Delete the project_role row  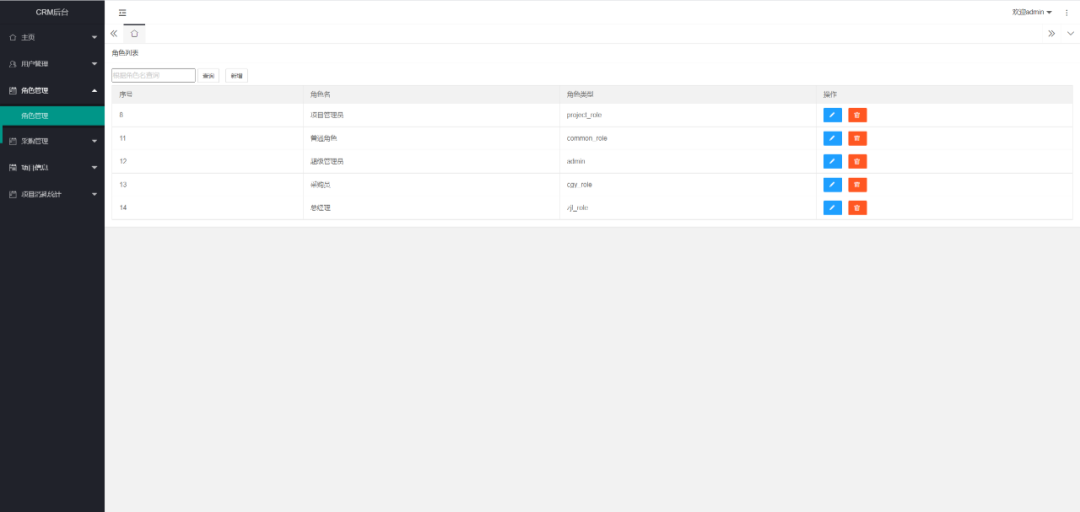tap(858, 115)
